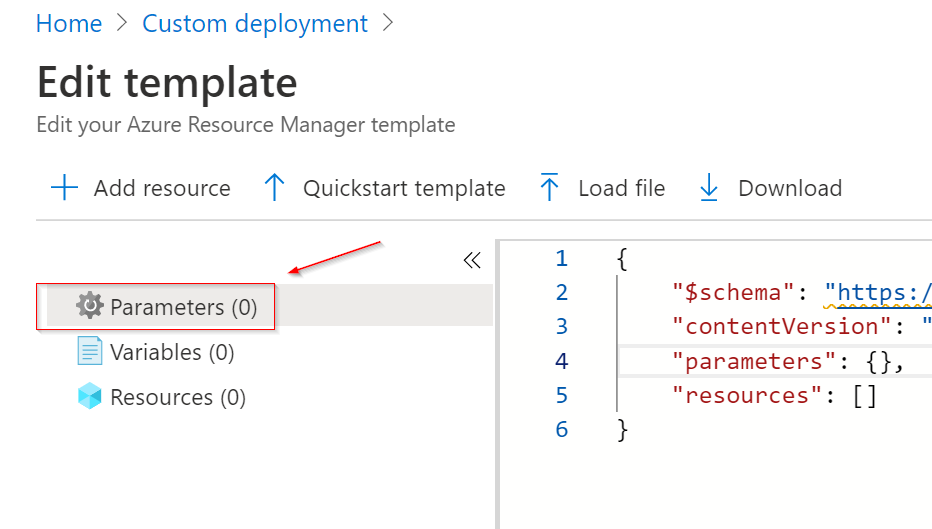This screenshot has height=529, width=932.
Task: Click the Variables document icon
Action: (90, 351)
